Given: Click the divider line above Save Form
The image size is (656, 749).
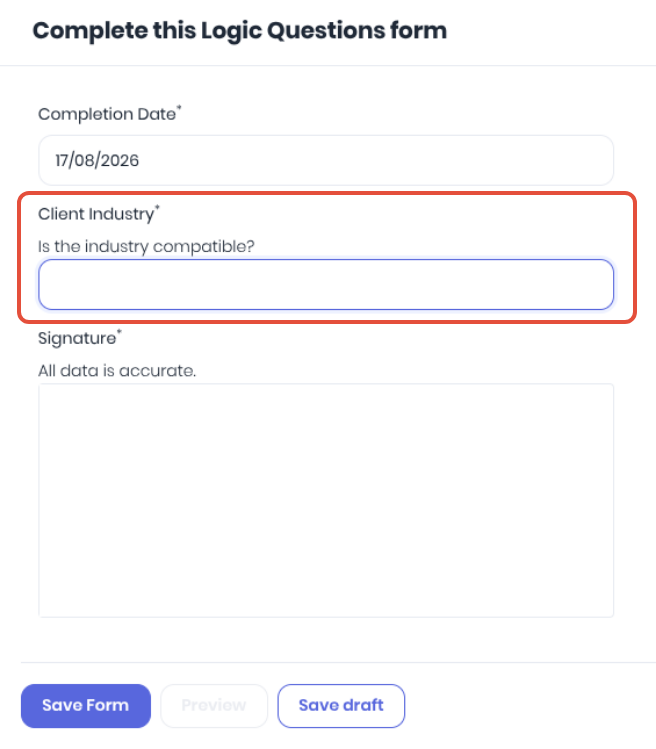Looking at the screenshot, I should coord(338,663).
